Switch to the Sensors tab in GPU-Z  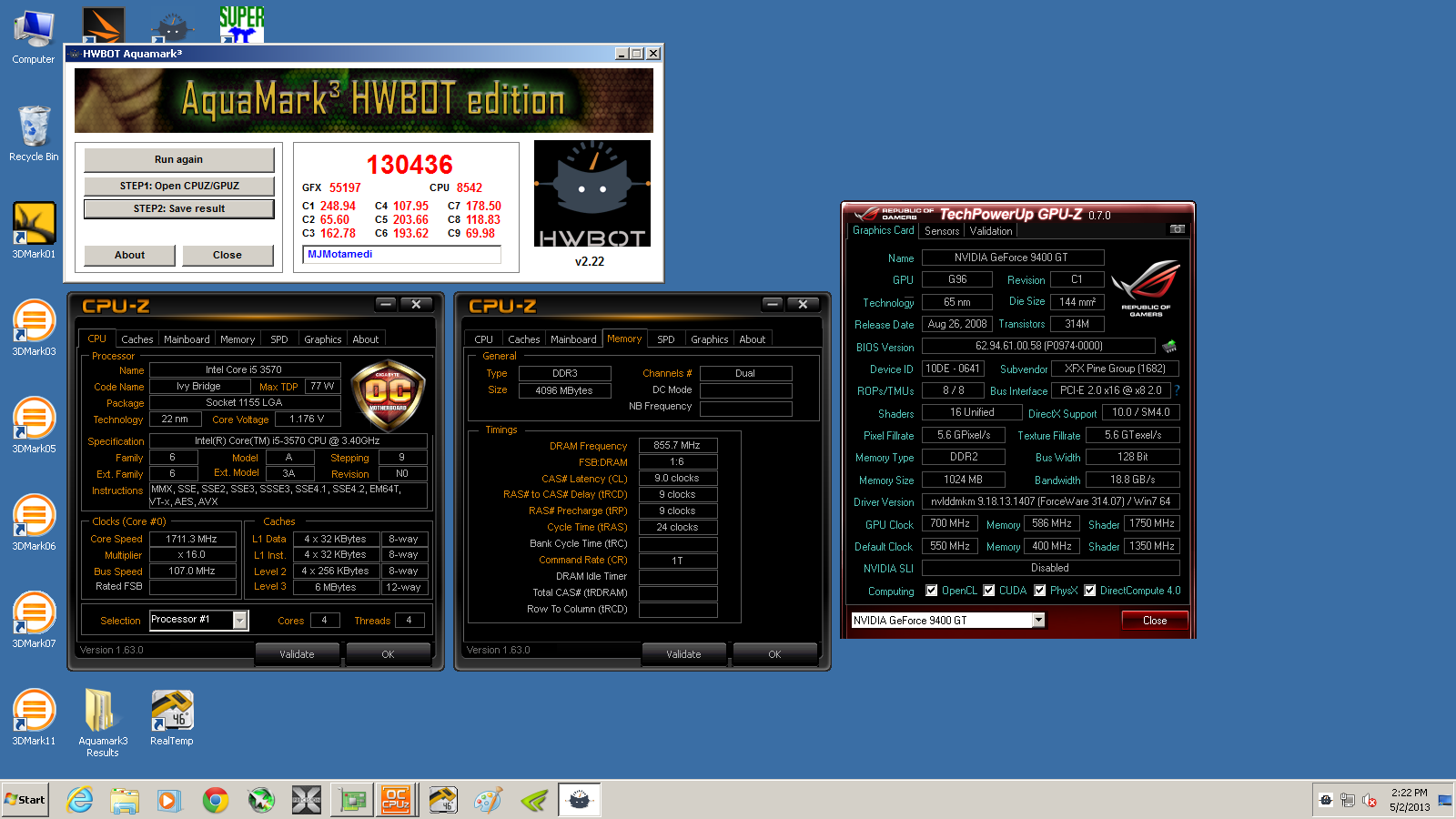[x=942, y=231]
